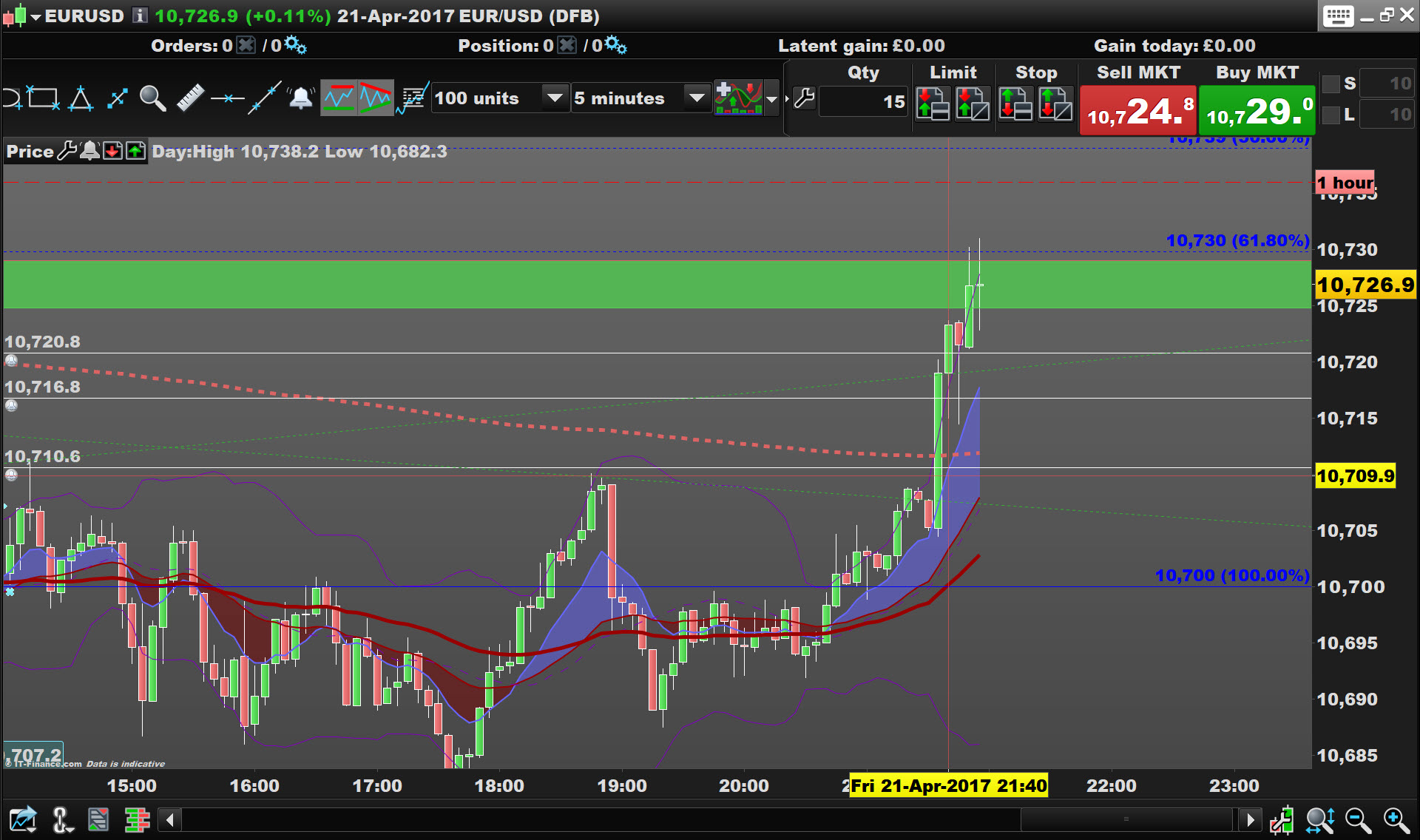This screenshot has height=840, width=1420.
Task: Select the ruler measurement tool
Action: (x=190, y=98)
